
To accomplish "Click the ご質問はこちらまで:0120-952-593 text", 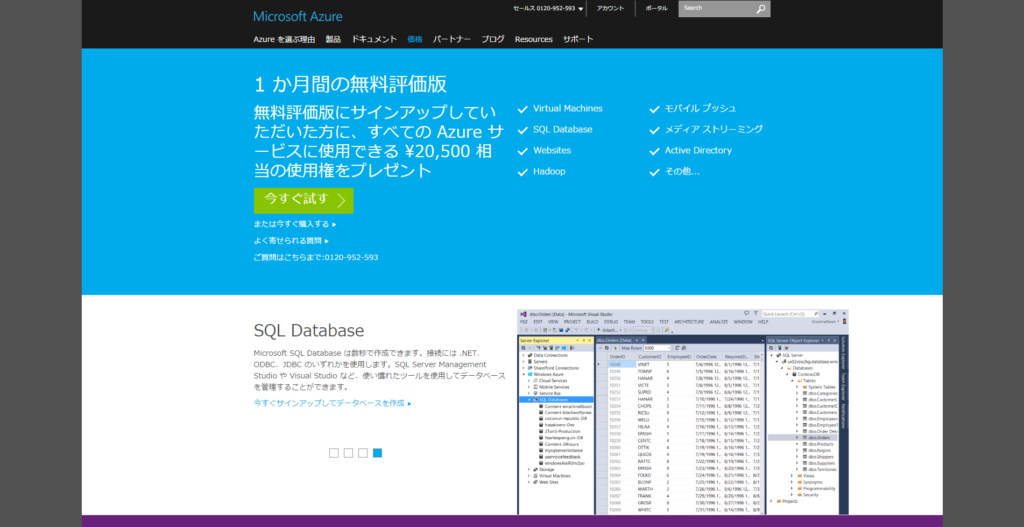I will click(315, 257).
